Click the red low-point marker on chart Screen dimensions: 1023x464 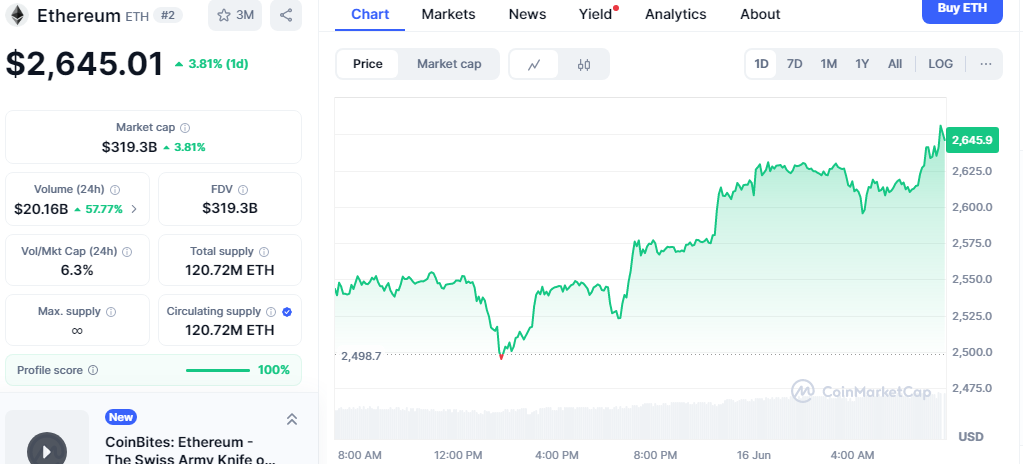tap(500, 357)
